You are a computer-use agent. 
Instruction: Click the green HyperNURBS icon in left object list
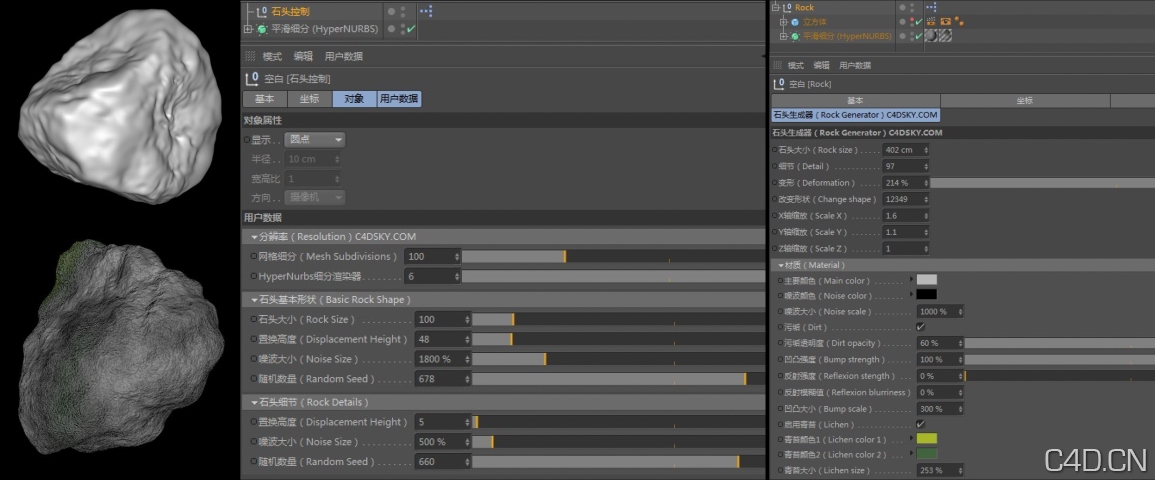[262, 29]
